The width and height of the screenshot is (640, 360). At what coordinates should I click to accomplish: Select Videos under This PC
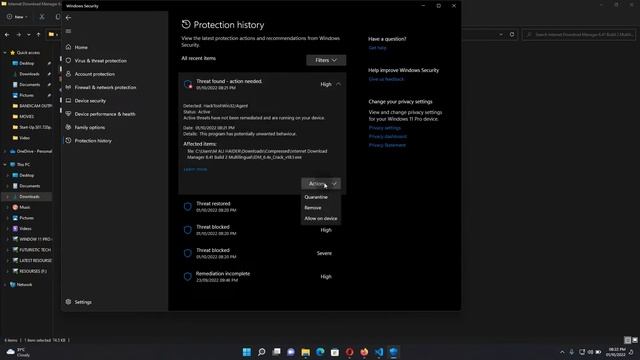[x=22, y=229]
